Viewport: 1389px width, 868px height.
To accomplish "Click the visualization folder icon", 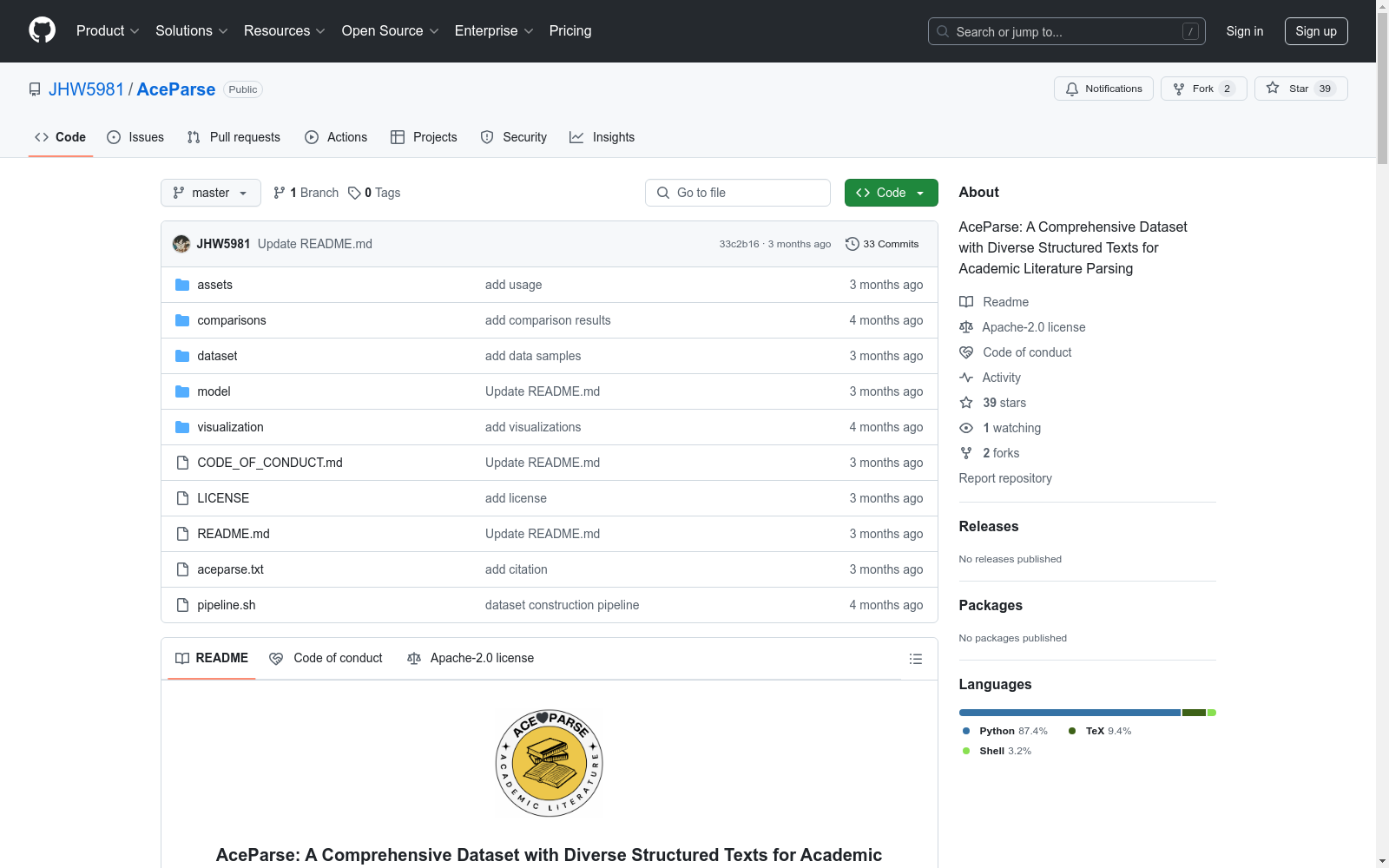I will pyautogui.click(x=182, y=427).
